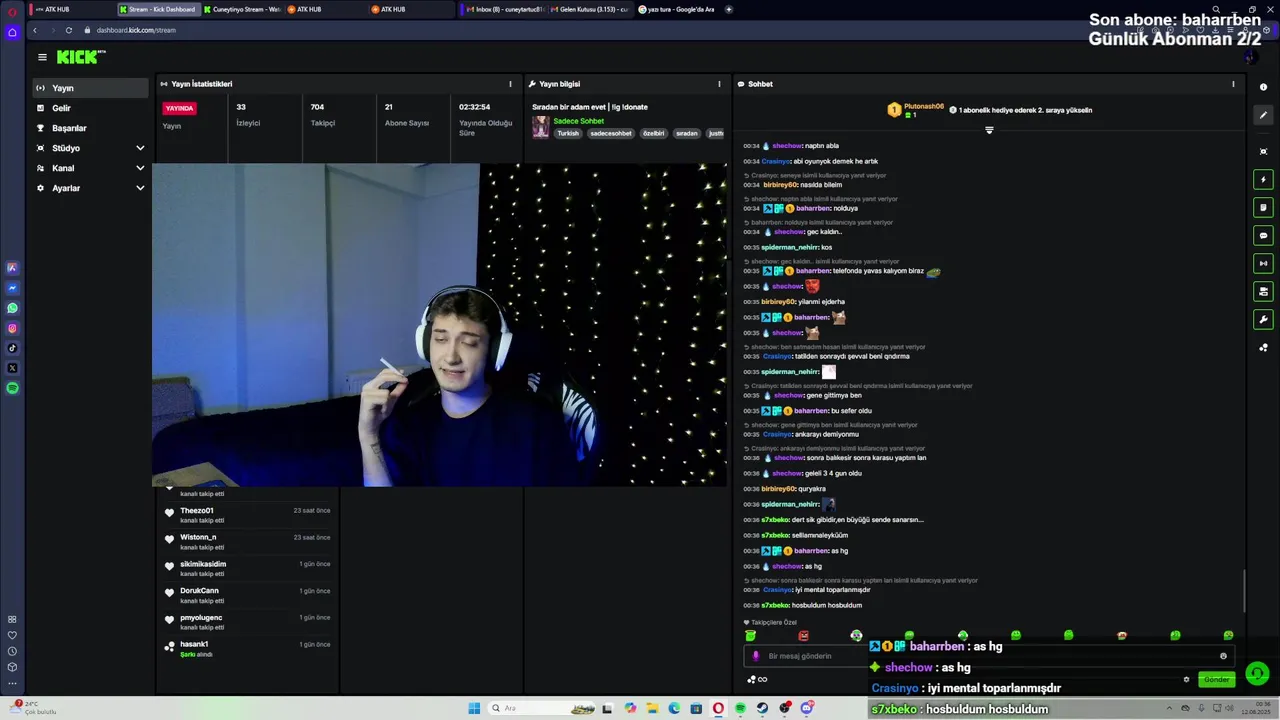Click the YAYINDA live status badge
Image resolution: width=1280 pixels, height=720 pixels.
[180, 108]
